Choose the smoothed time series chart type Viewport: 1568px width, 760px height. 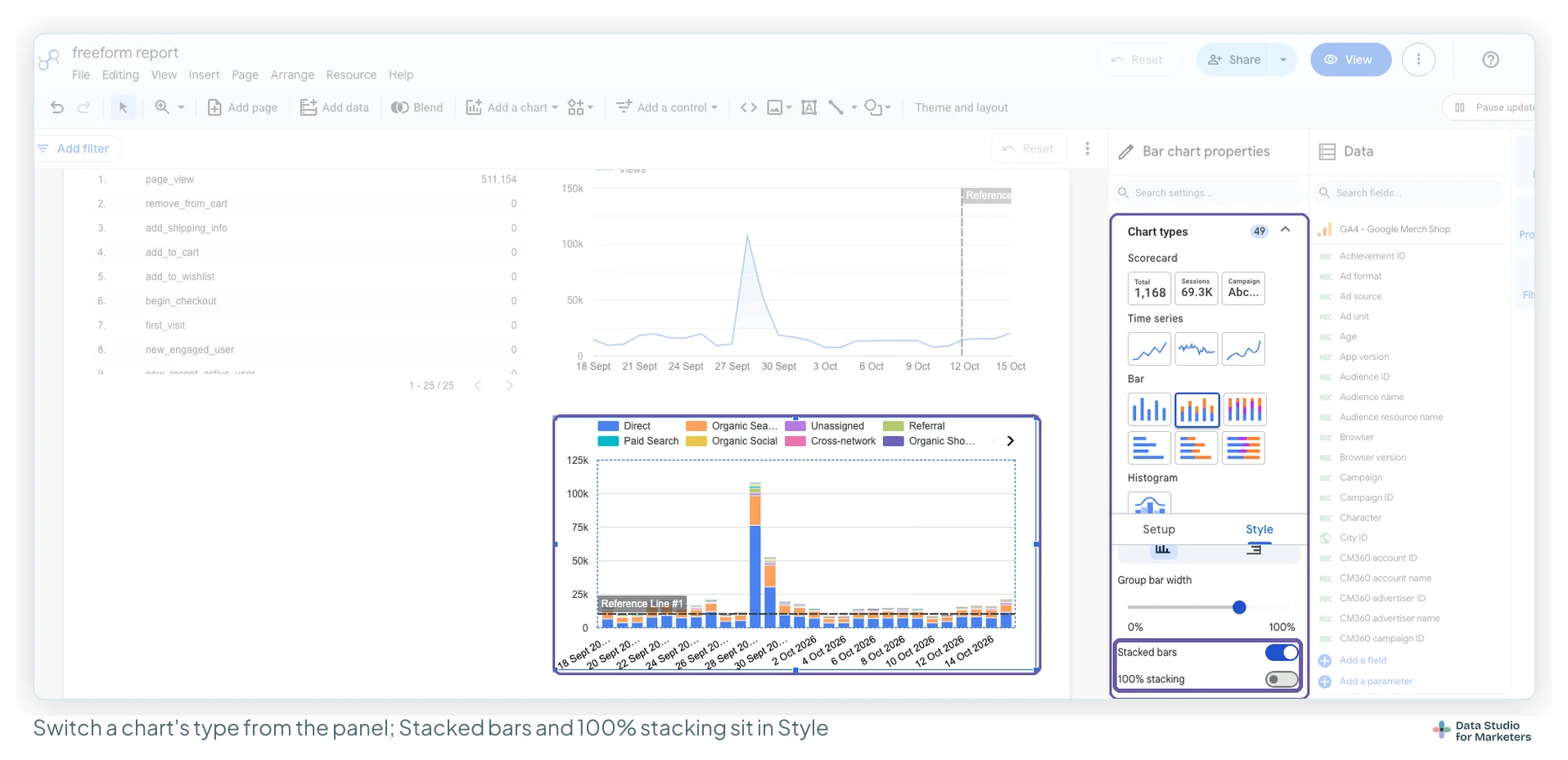tap(1244, 349)
